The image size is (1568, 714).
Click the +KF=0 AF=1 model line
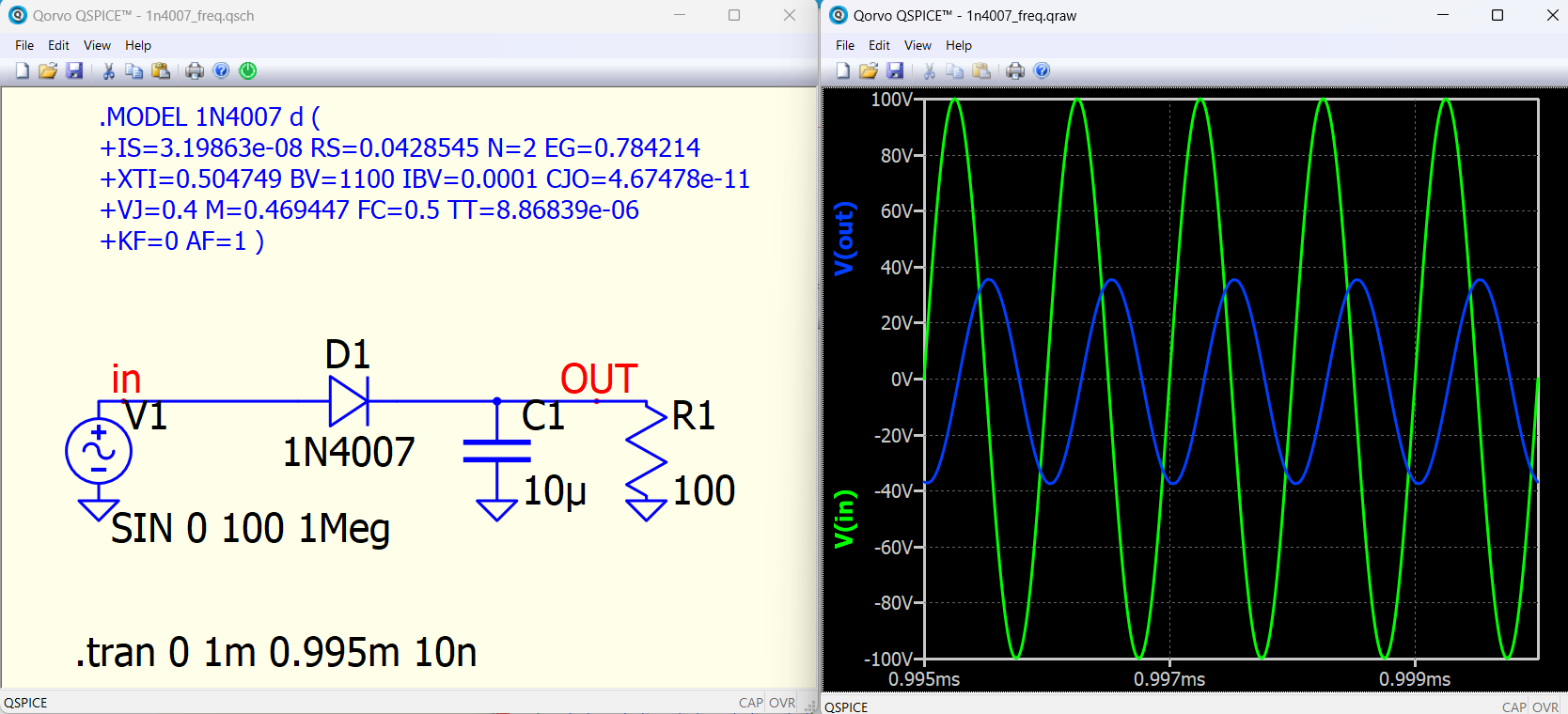(181, 241)
